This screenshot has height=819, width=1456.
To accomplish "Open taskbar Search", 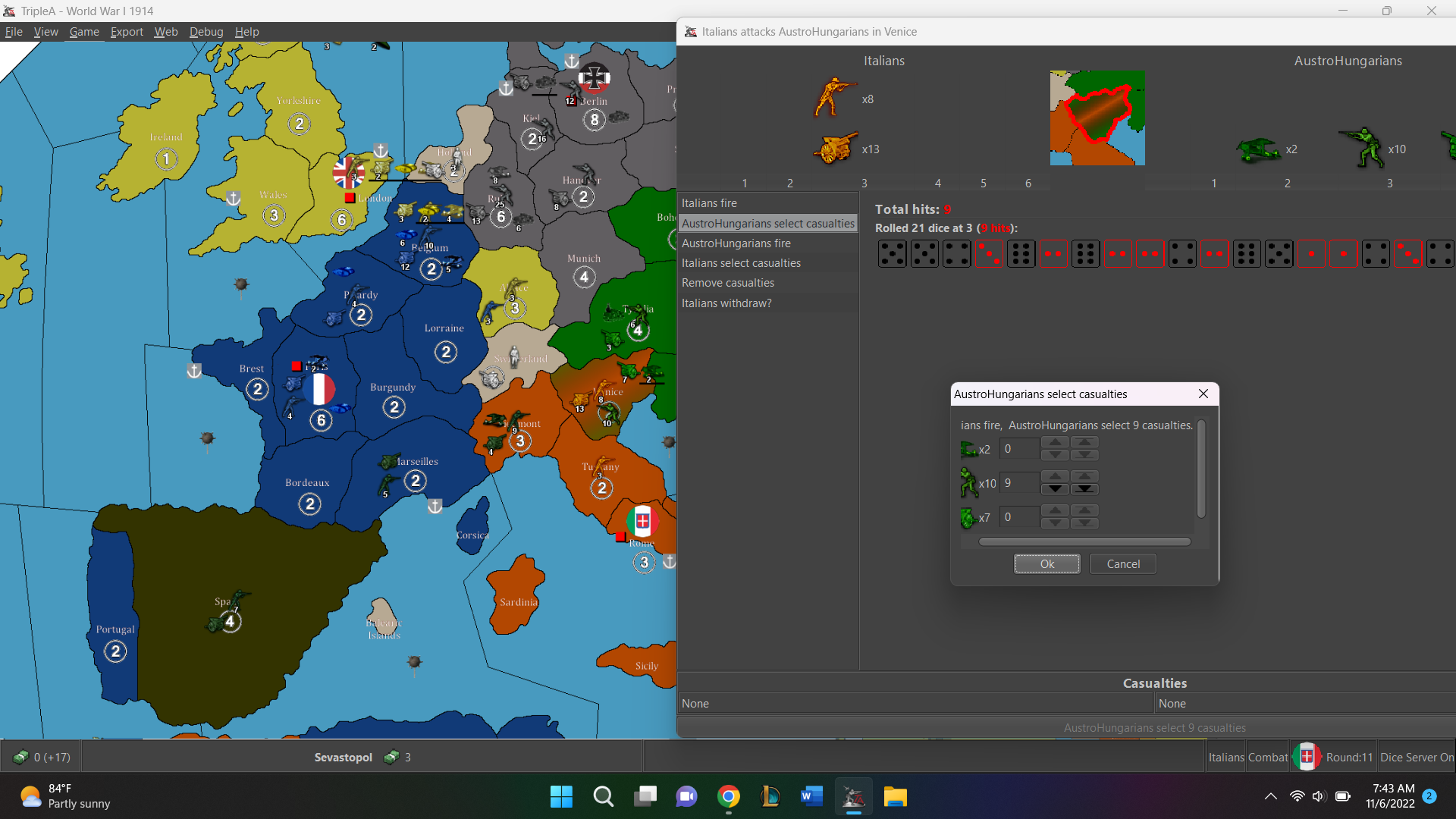I will tap(604, 796).
